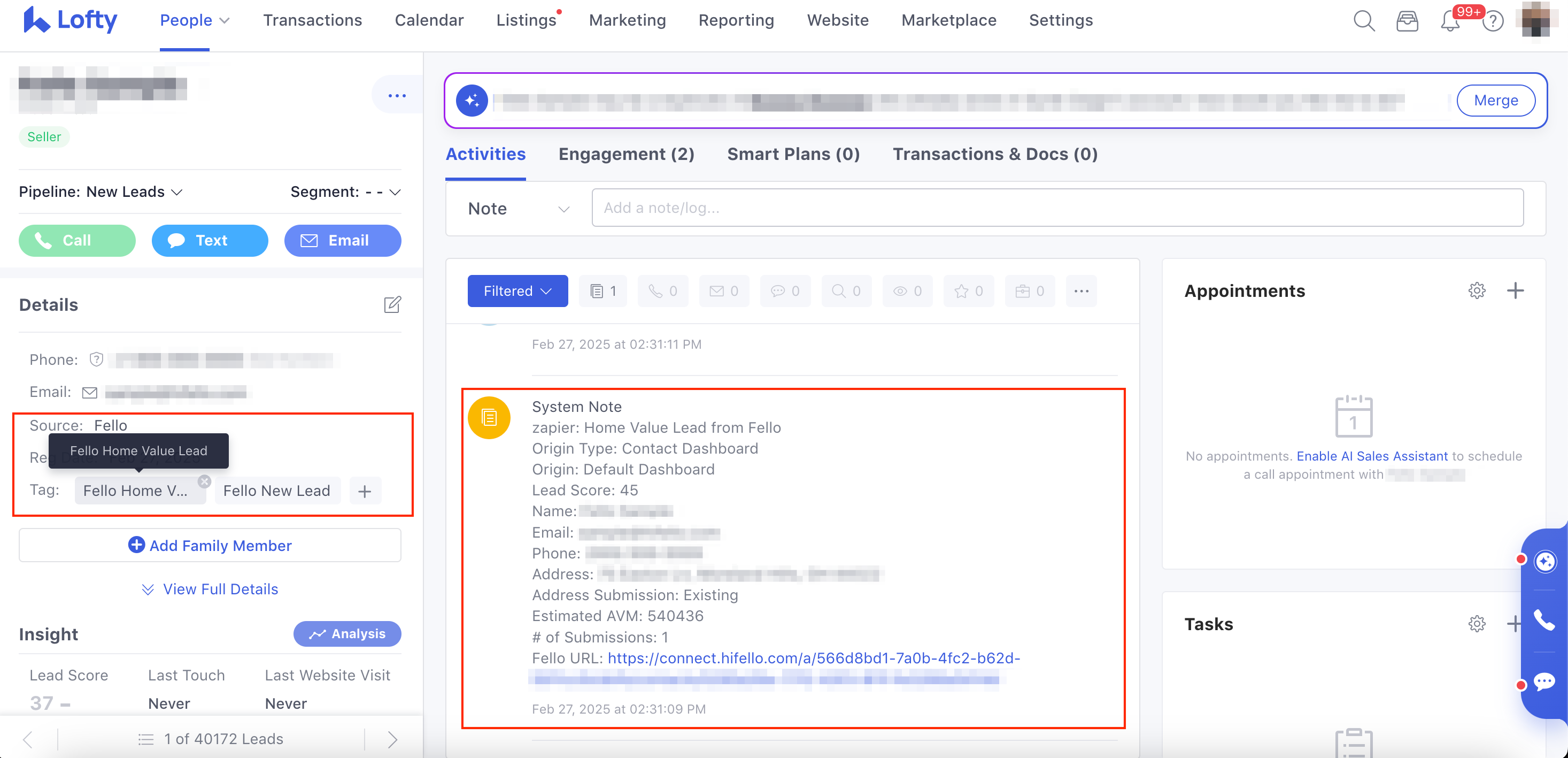The image size is (1568, 758).
Task: Open floating dialer phone icon
Action: [1545, 621]
